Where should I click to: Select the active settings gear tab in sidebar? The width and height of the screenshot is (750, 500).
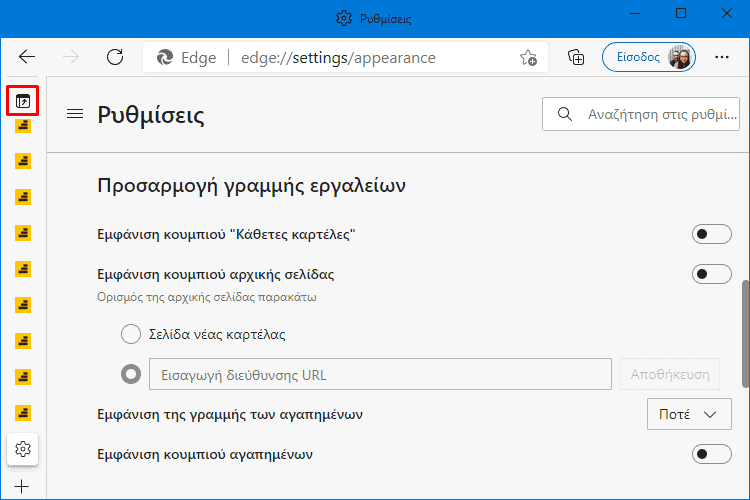(22, 449)
